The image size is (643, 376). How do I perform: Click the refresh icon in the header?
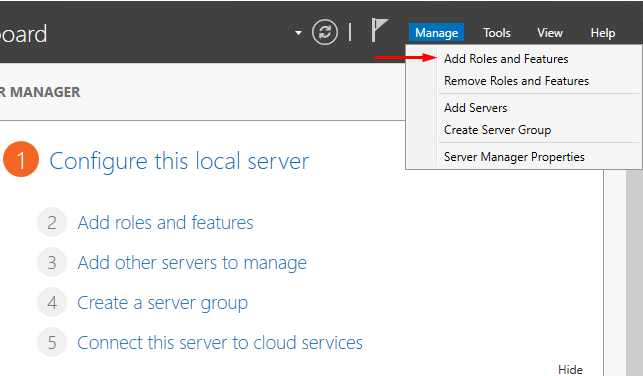[325, 32]
